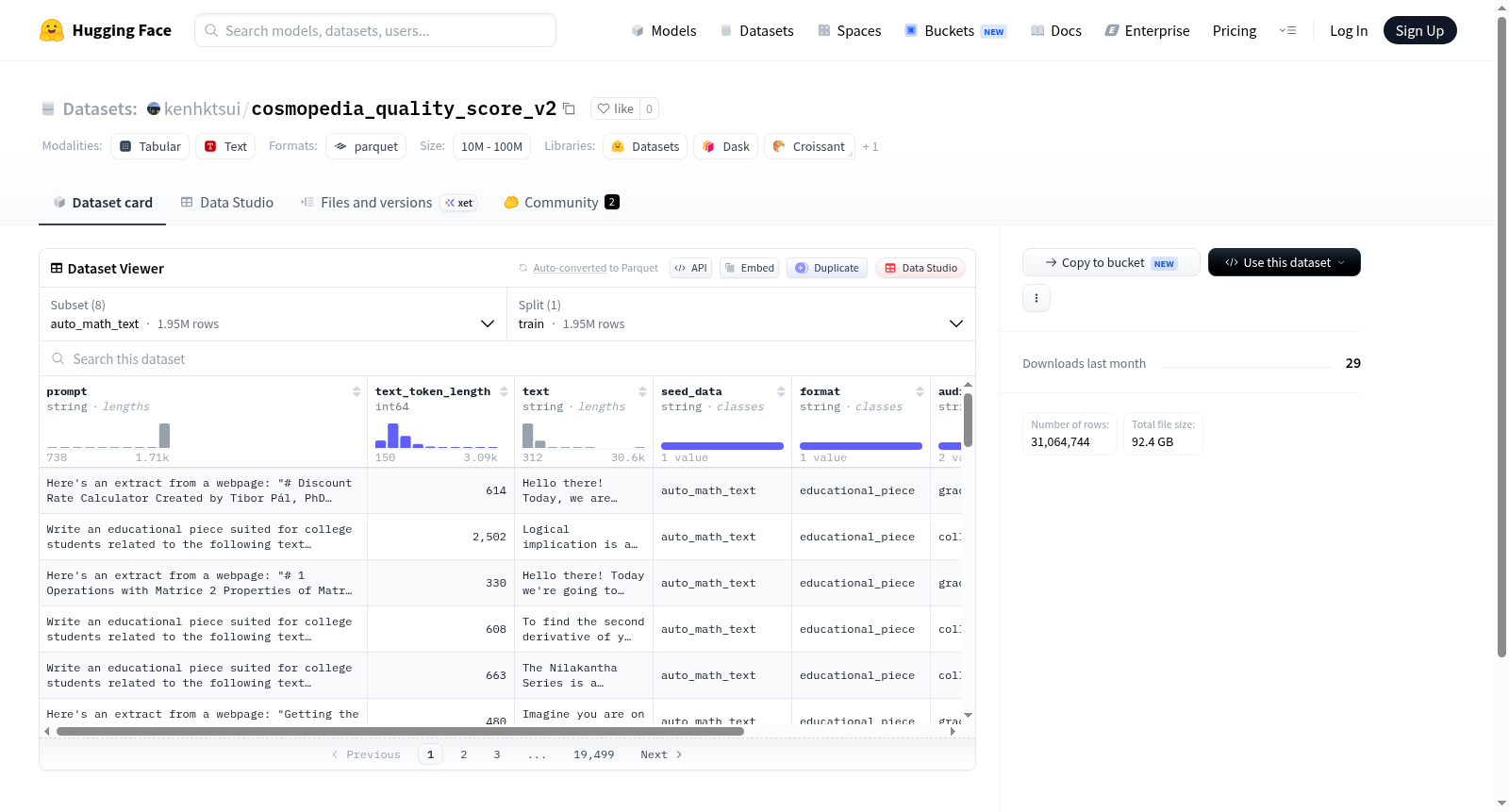Click the heart like button
Image resolution: width=1509 pixels, height=812 pixels.
615,108
